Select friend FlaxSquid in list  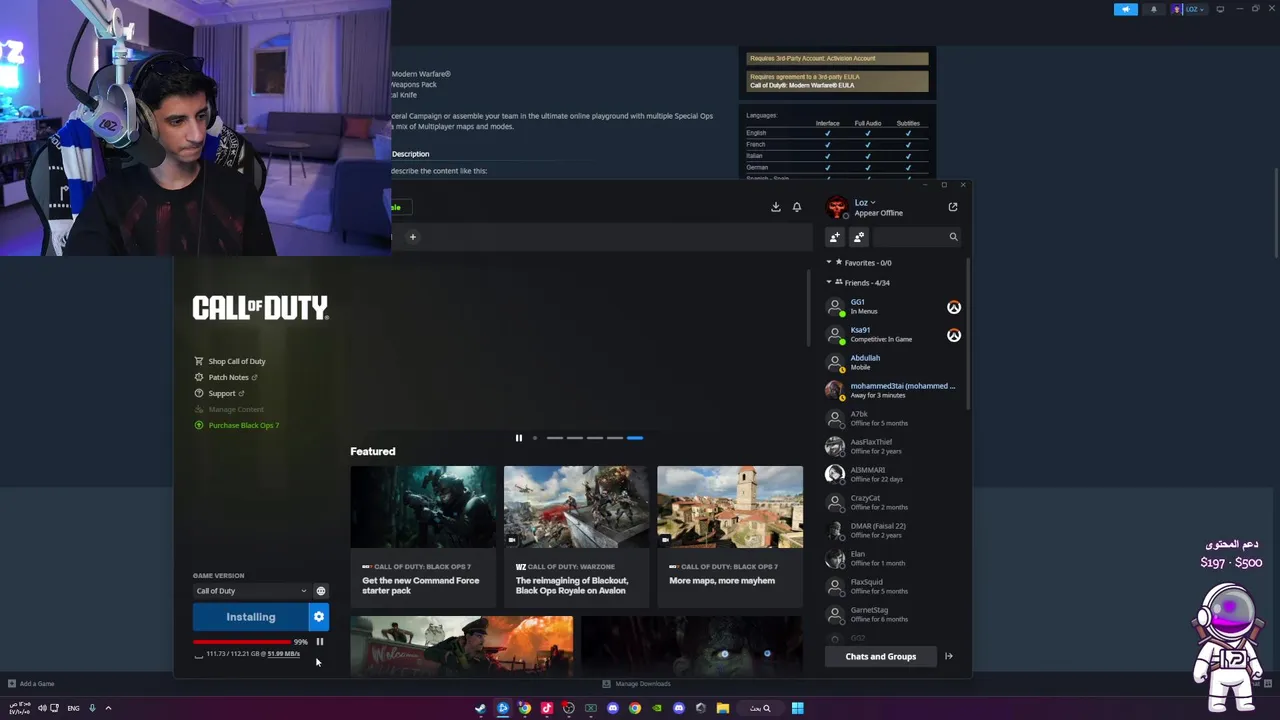(892, 587)
